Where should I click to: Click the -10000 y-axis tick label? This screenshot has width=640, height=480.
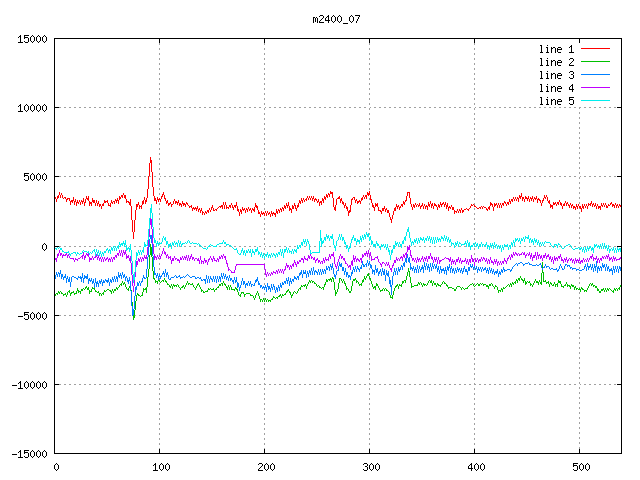click(x=29, y=384)
